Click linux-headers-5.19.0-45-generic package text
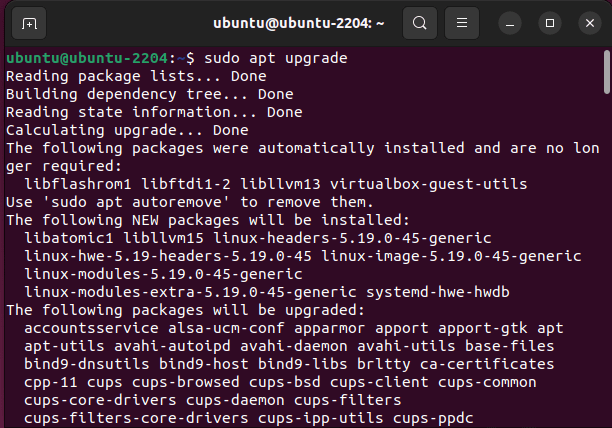 coord(352,238)
